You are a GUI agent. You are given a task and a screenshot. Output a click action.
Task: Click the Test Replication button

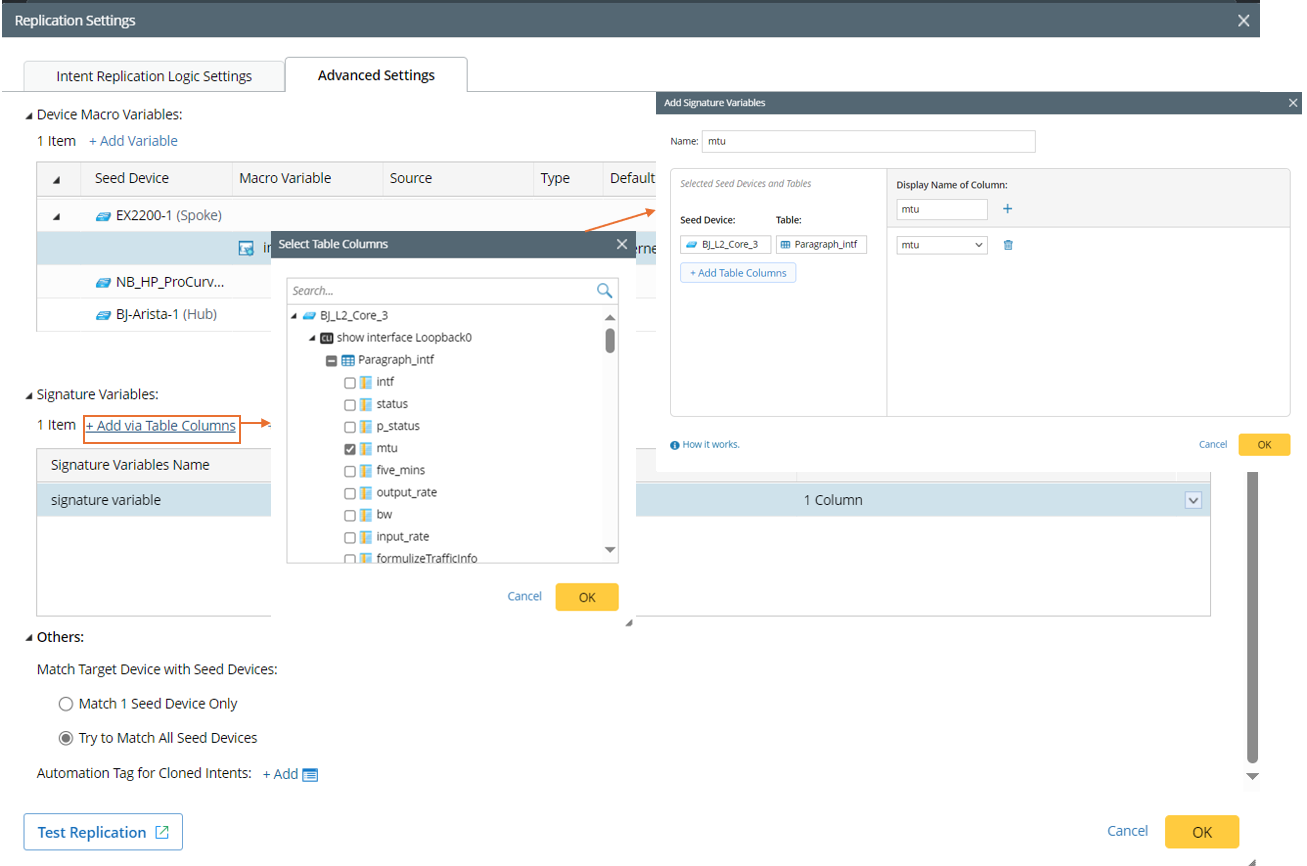coord(103,832)
